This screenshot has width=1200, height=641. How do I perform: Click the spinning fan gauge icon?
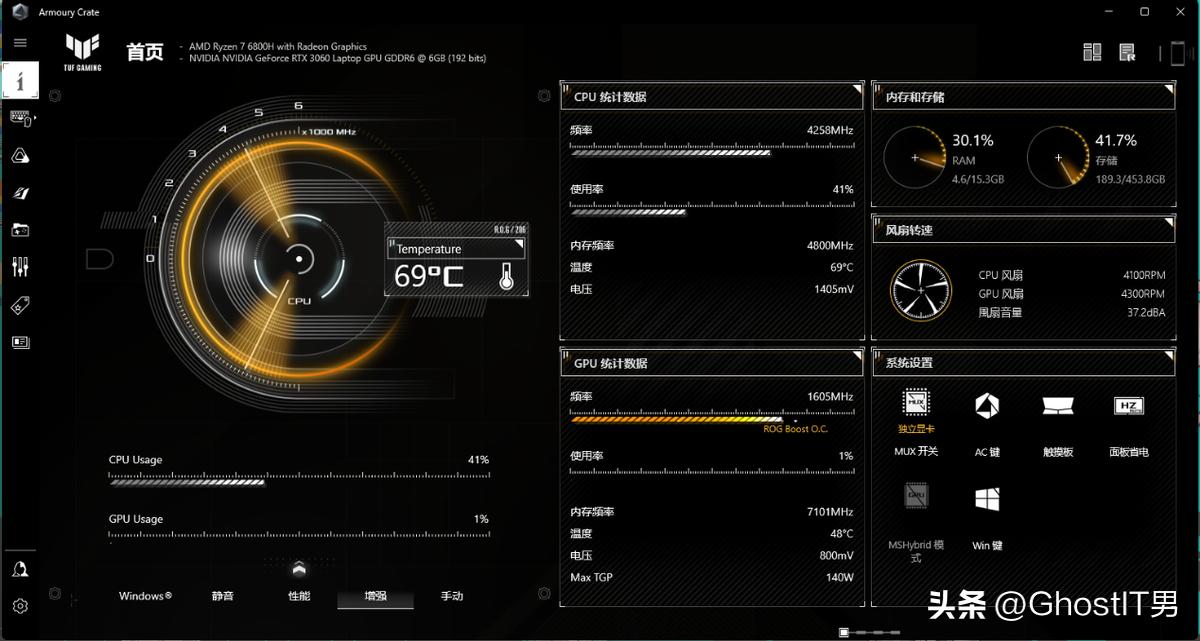pos(921,291)
